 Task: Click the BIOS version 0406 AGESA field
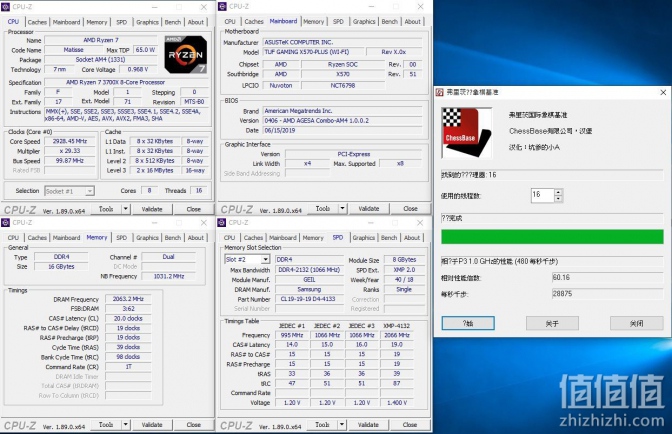(x=342, y=121)
